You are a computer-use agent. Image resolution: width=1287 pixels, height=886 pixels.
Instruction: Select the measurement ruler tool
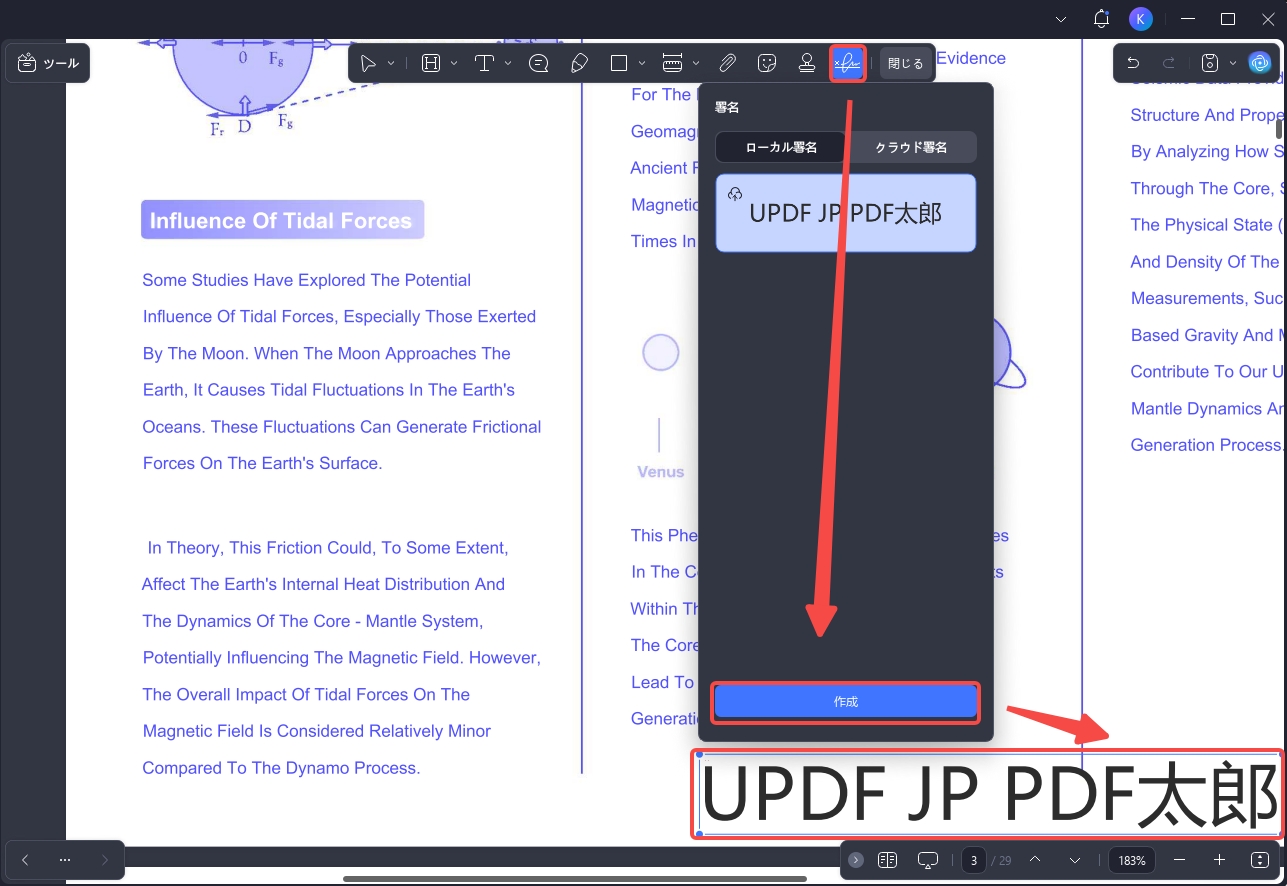point(673,63)
